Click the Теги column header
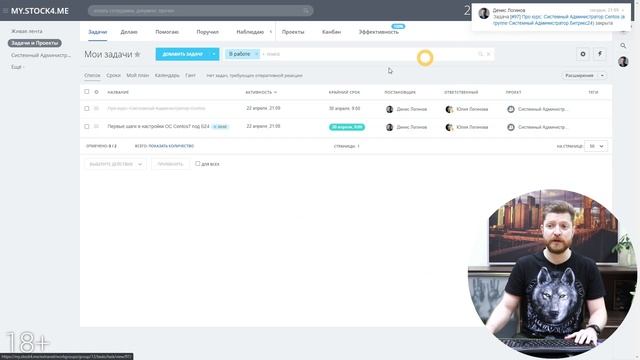 point(593,92)
